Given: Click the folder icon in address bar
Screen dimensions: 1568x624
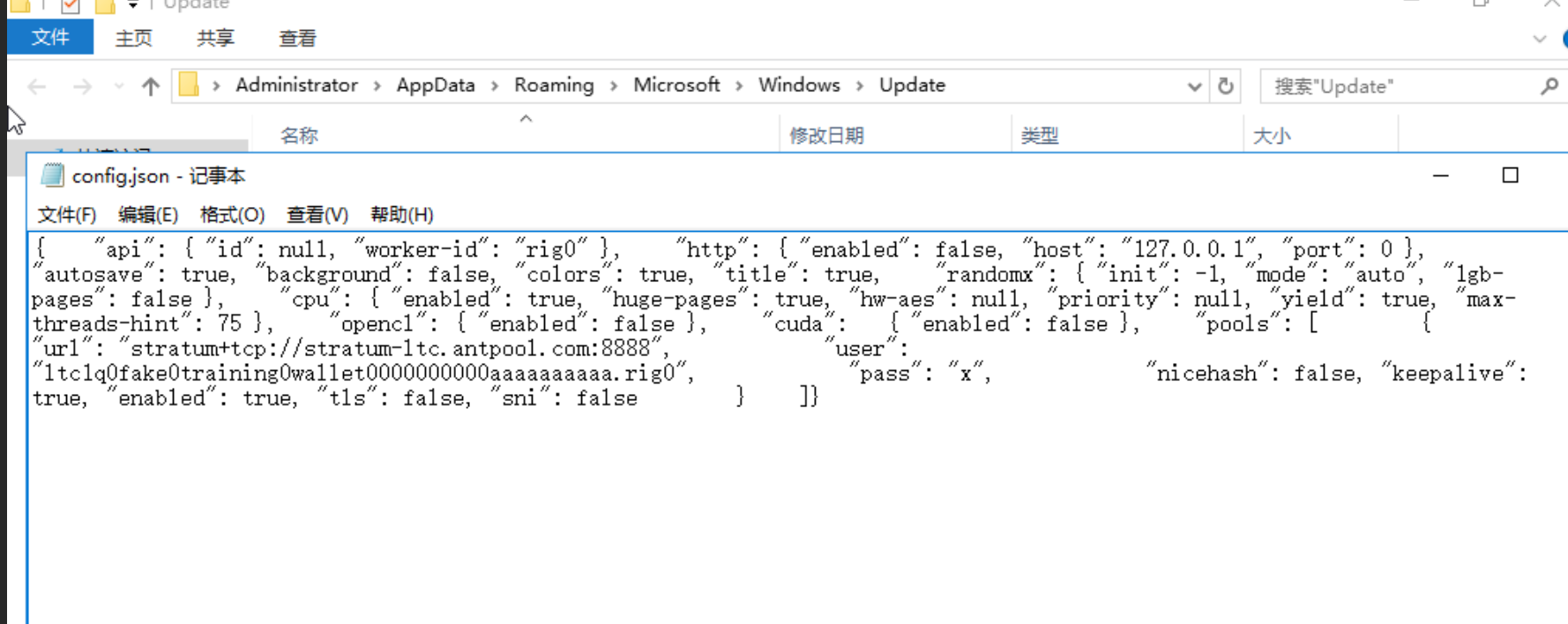Looking at the screenshot, I should click(189, 85).
